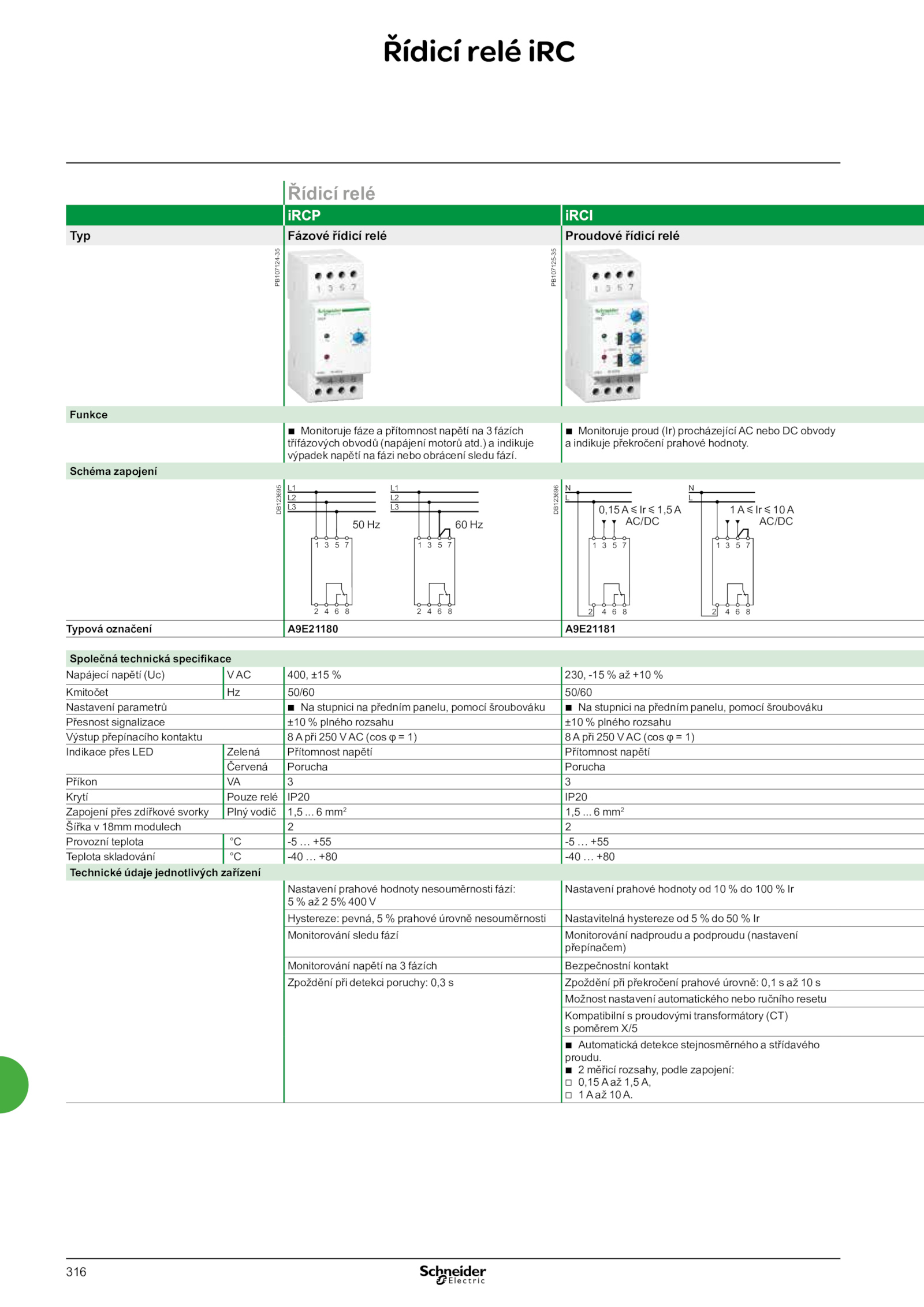
Task: Select "Nastavitelná hystereze od 5 % do 50 % Ir"
Action: (x=662, y=918)
